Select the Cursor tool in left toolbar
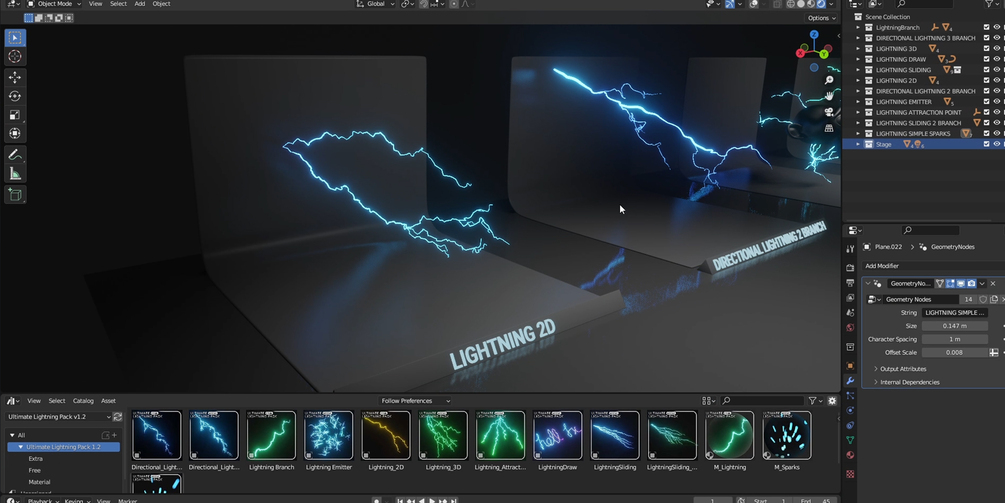The image size is (1005, 503). tap(15, 56)
